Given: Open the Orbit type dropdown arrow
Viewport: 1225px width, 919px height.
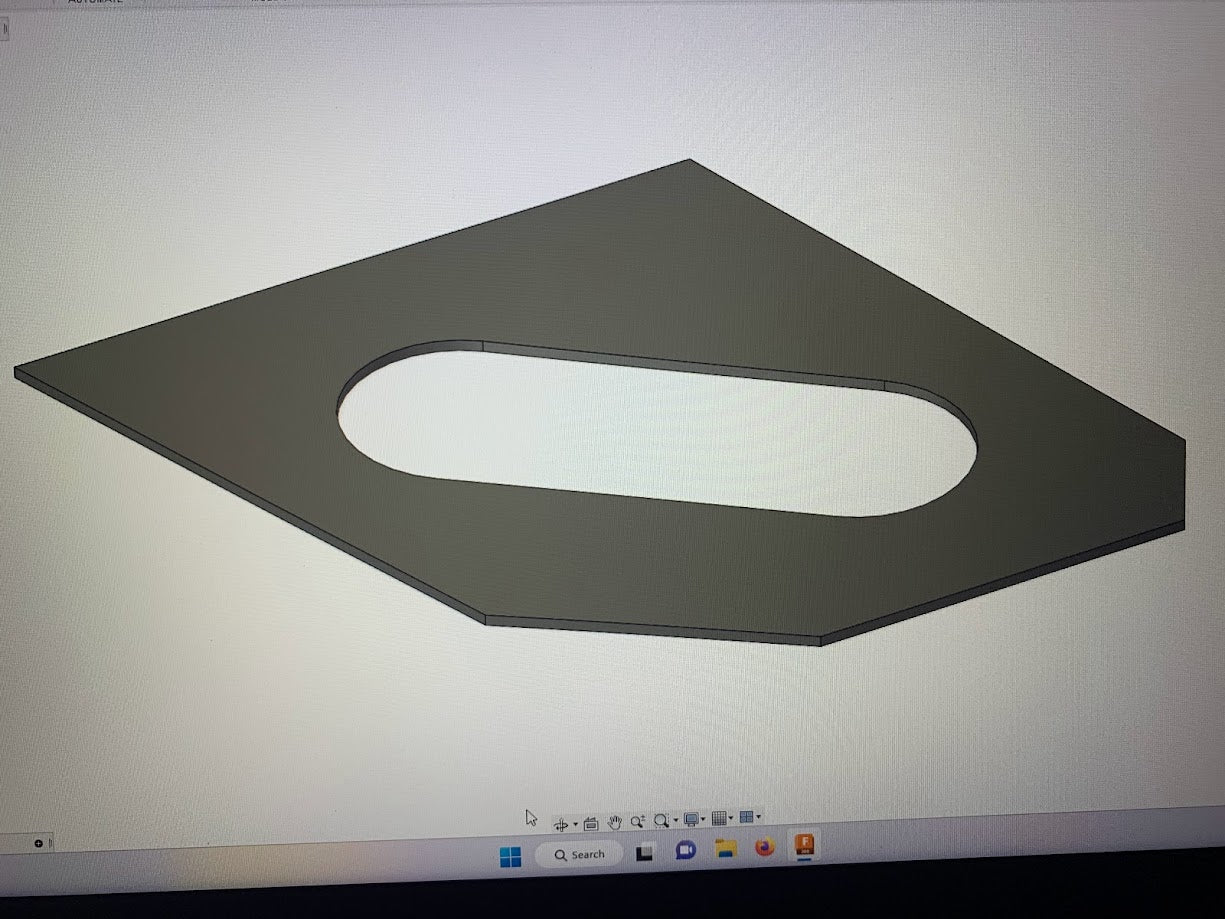Looking at the screenshot, I should point(575,824).
